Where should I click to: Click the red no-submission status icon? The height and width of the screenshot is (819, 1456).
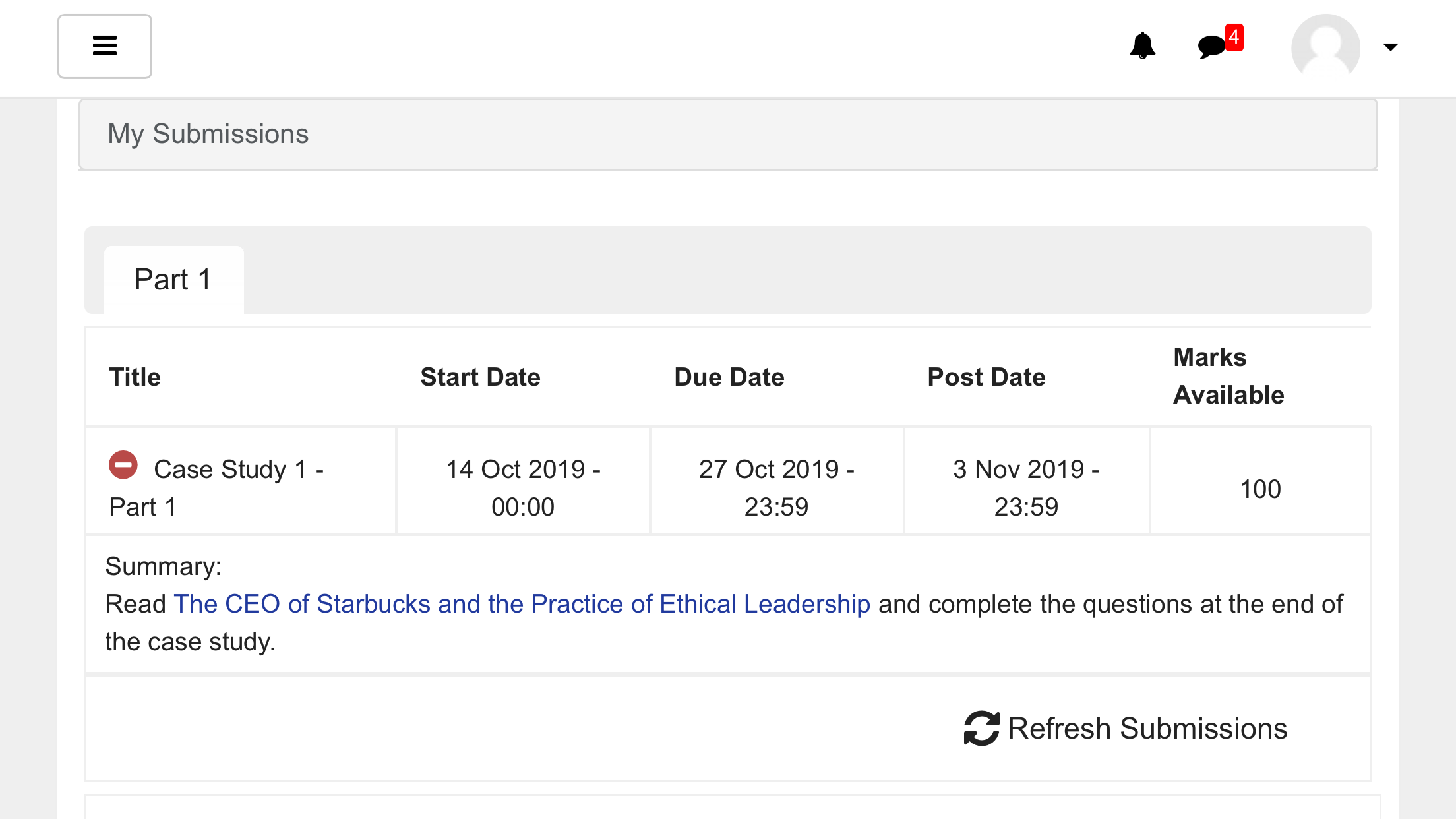(123, 465)
